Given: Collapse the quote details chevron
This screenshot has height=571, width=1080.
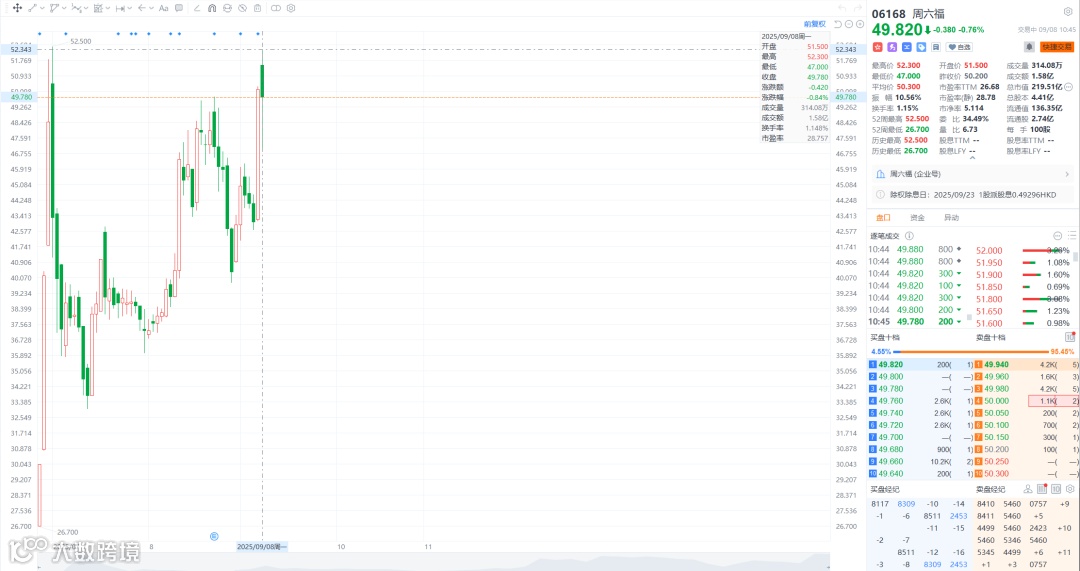Looking at the screenshot, I should (x=973, y=158).
